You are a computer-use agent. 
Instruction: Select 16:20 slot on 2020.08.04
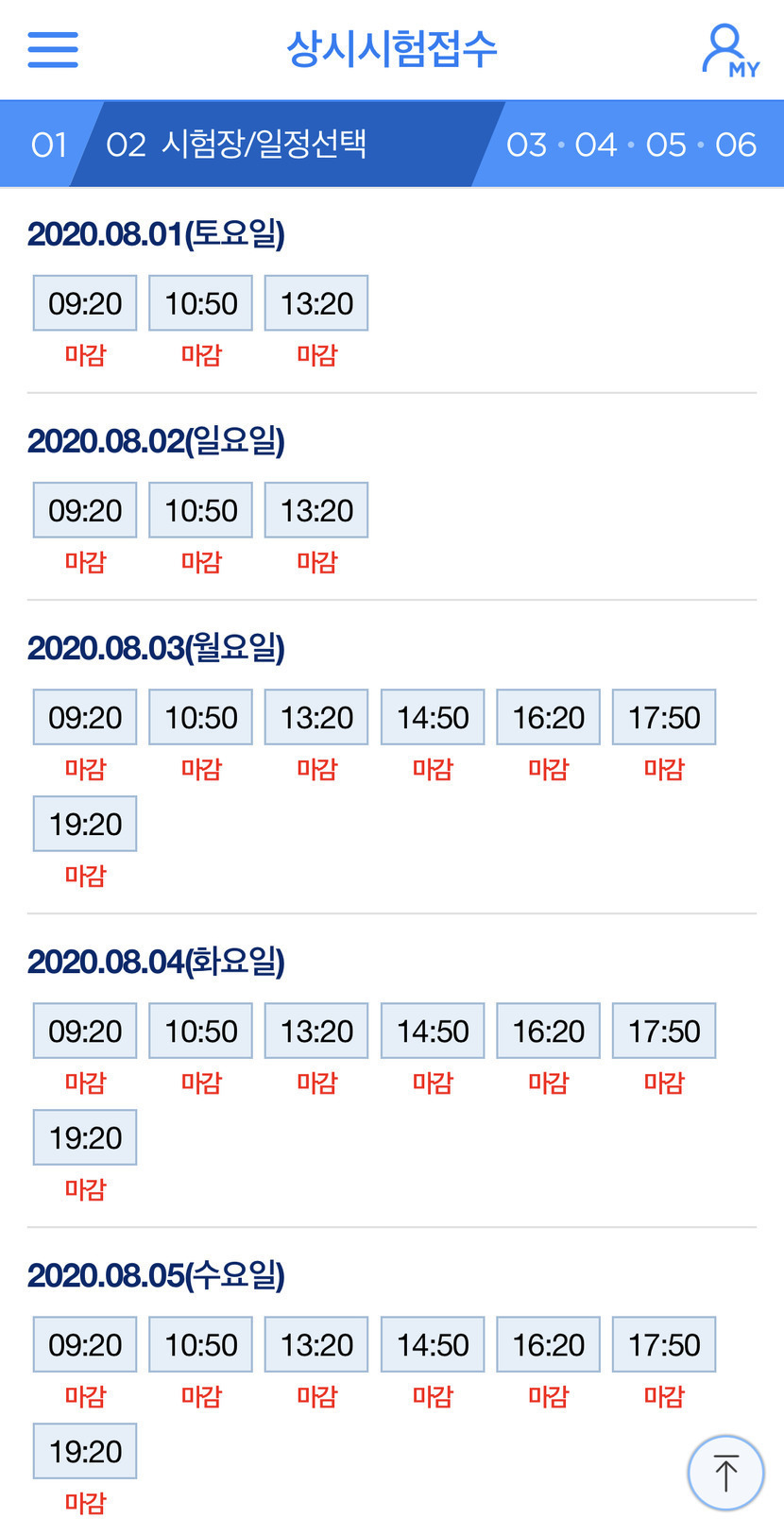[x=548, y=1031]
